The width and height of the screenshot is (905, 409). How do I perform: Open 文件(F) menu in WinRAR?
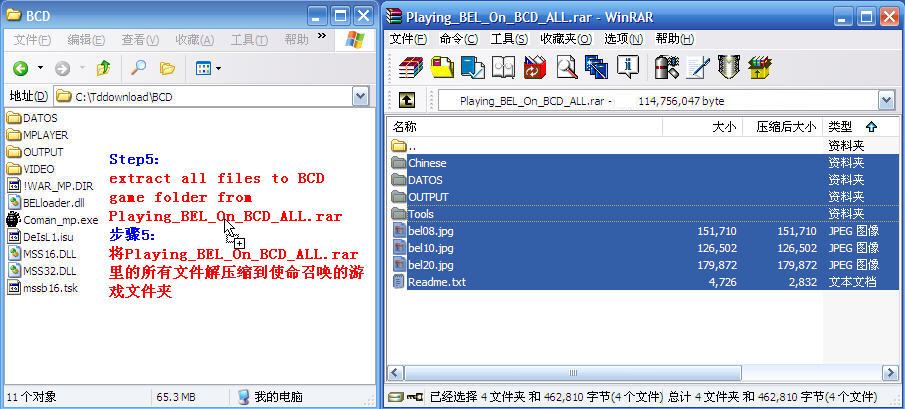tap(408, 39)
